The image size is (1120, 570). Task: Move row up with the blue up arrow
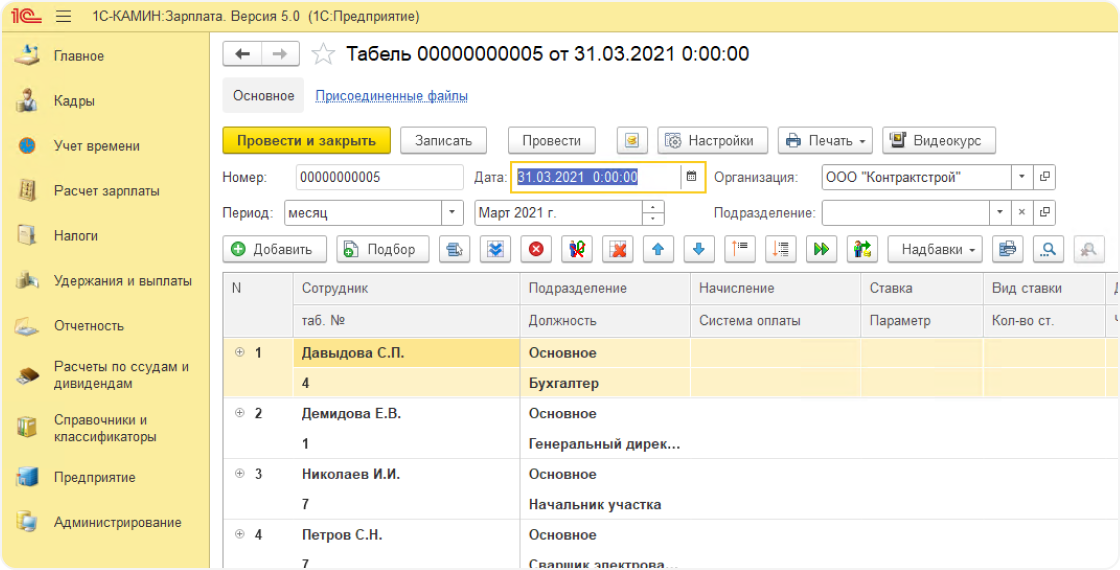pyautogui.click(x=658, y=249)
